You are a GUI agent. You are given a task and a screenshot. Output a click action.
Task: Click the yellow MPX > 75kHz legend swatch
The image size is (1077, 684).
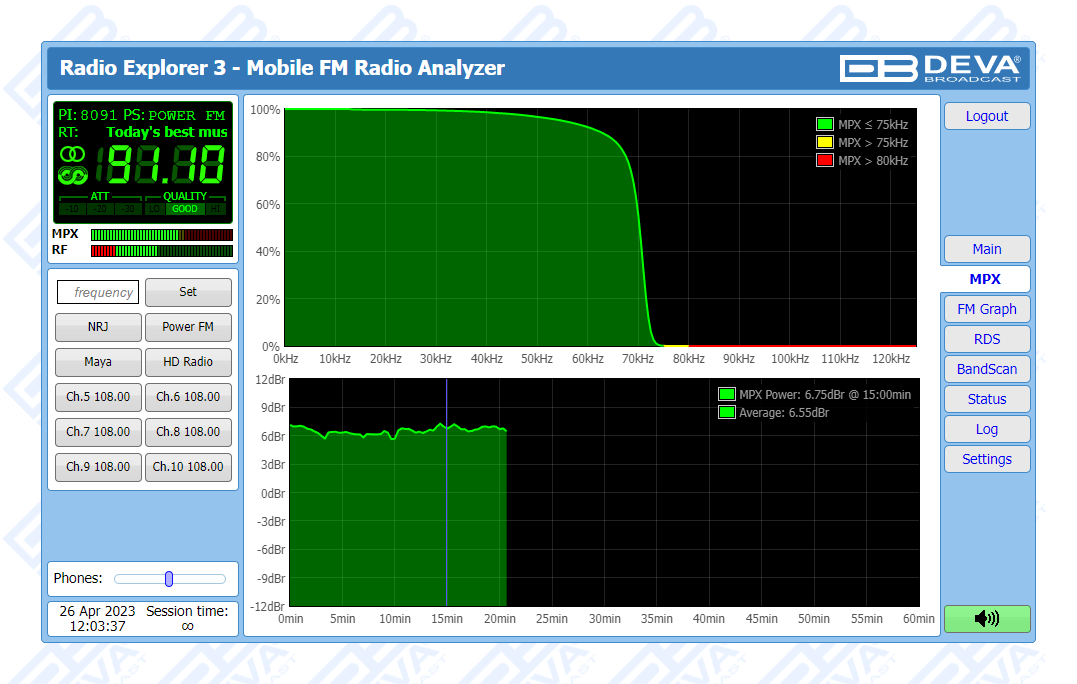coord(825,143)
